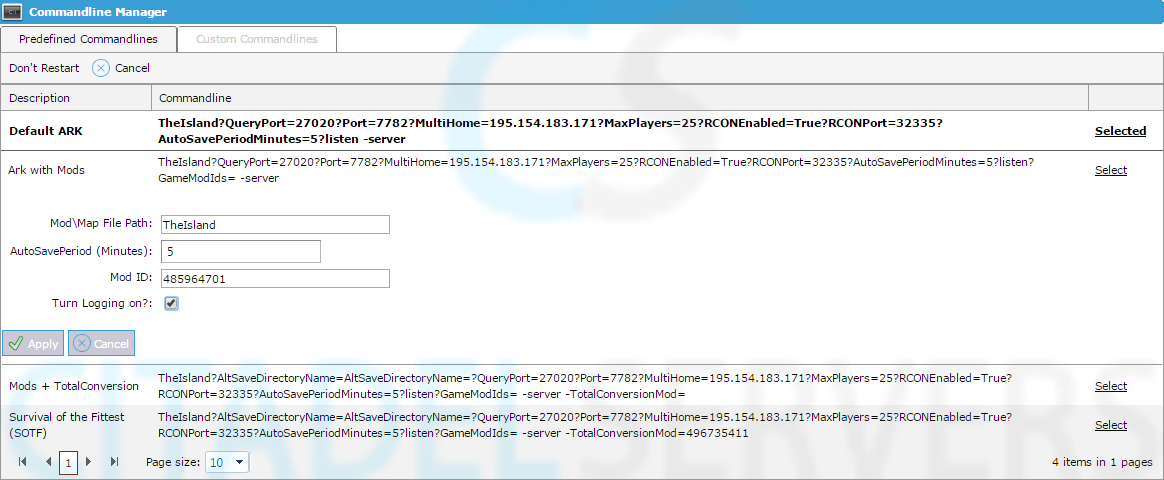Screen dimensions: 1164x480
Task: Open the Custom Commandlines tab
Action: click(x=257, y=39)
